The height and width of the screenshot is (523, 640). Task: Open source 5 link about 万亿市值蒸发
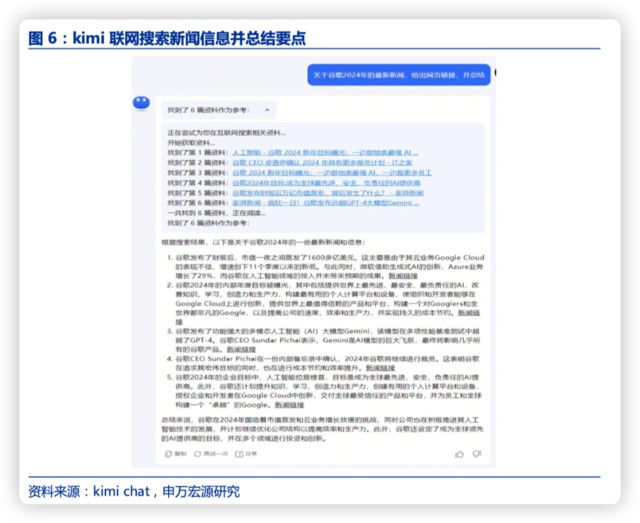[x=328, y=193]
